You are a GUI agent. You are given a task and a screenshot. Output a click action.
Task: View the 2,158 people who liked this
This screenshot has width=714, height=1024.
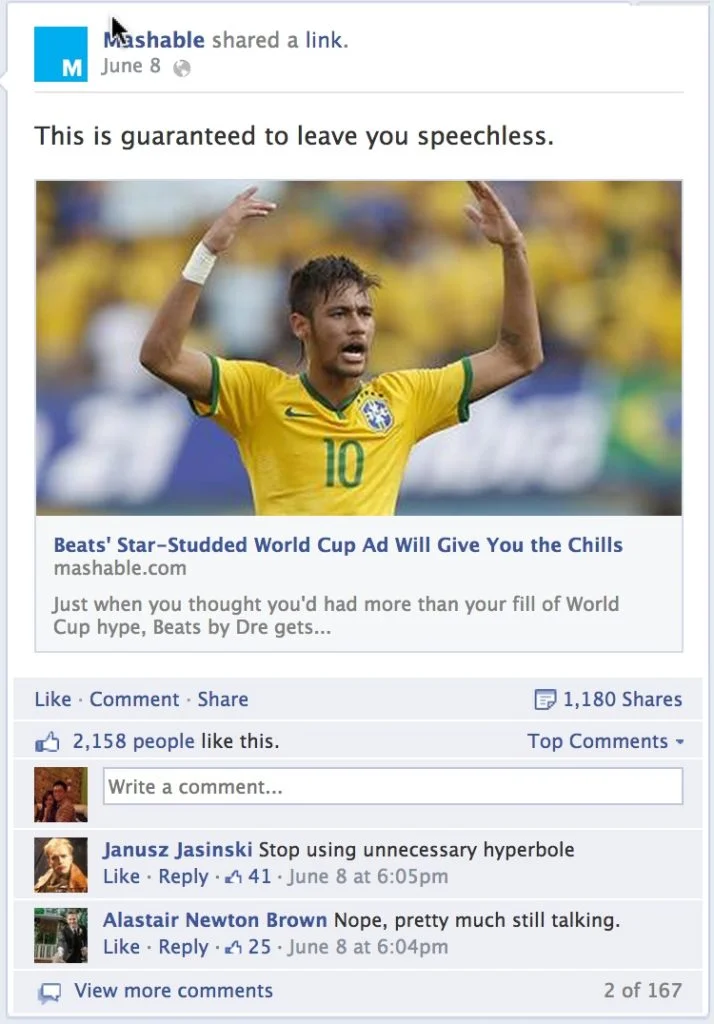coord(133,741)
